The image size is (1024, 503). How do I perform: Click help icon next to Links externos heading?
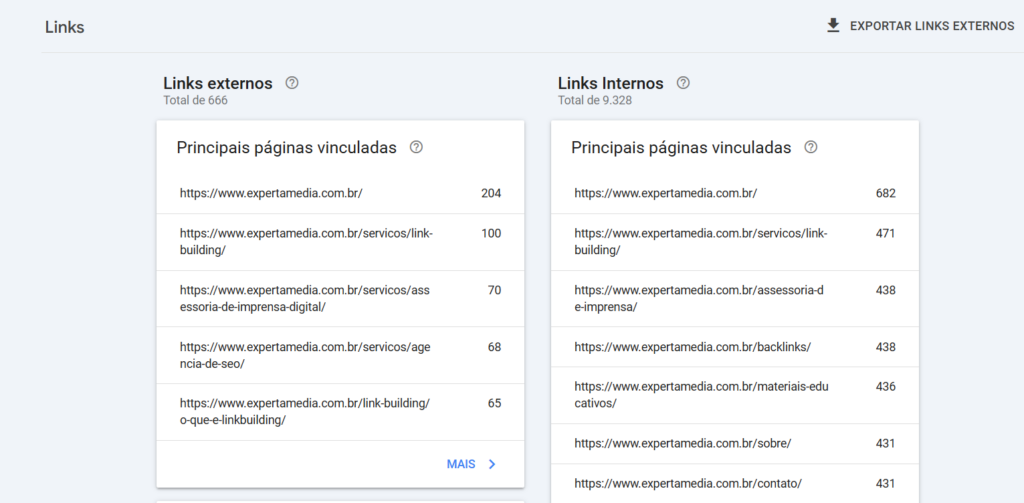(x=292, y=83)
